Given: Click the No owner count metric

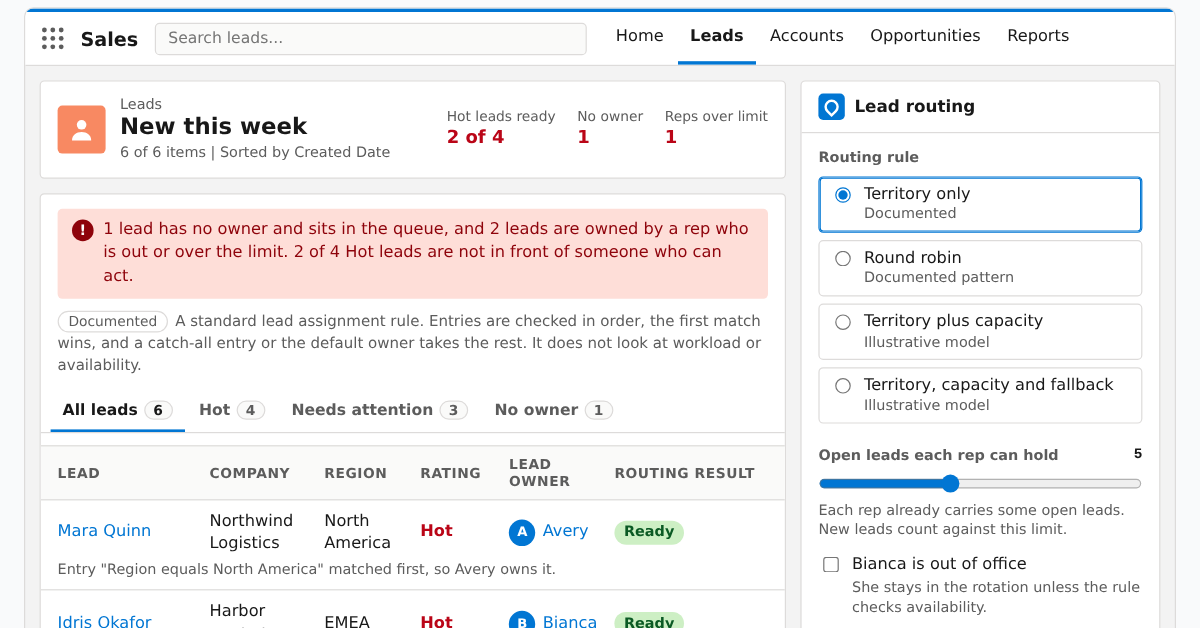Looking at the screenshot, I should 610,128.
